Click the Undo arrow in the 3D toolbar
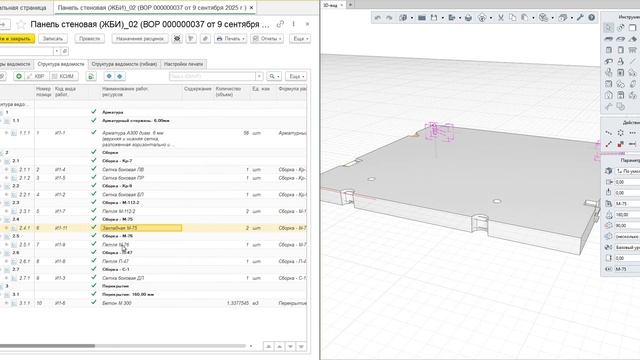Screen dimensions: 640x360 (378, 18)
